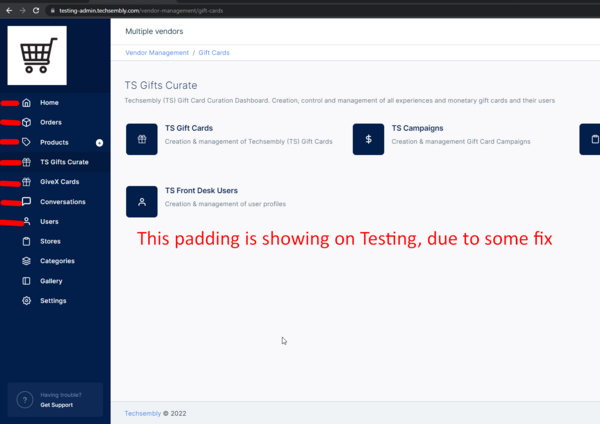The image size is (600, 424).
Task: Click the Stores clipboard icon
Action: (x=26, y=241)
